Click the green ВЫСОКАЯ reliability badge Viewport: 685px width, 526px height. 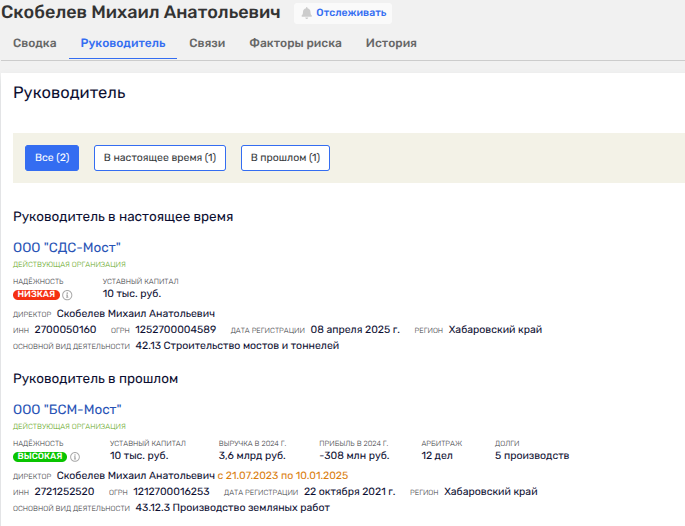[x=39, y=456]
